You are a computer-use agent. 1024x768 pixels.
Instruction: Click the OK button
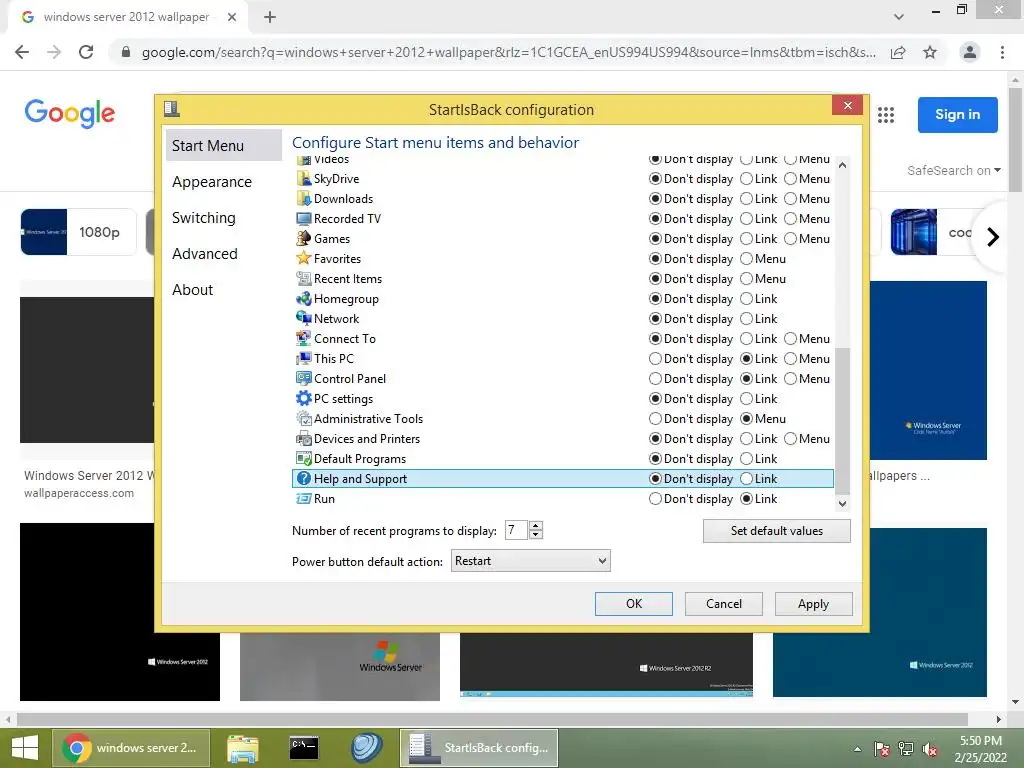[633, 603]
